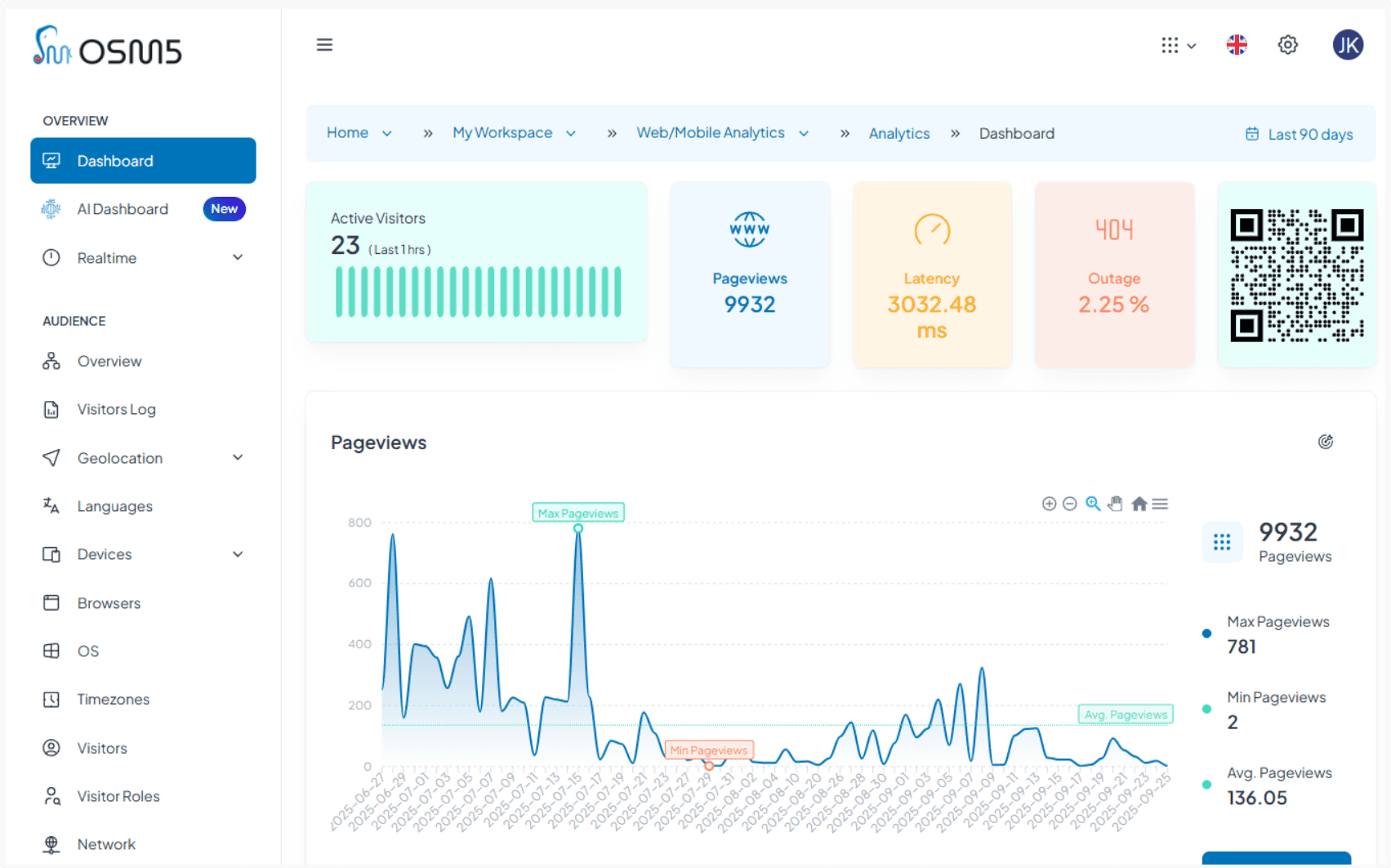This screenshot has width=1391, height=868.
Task: Activate the selection zoom magnifier tool
Action: [x=1093, y=504]
